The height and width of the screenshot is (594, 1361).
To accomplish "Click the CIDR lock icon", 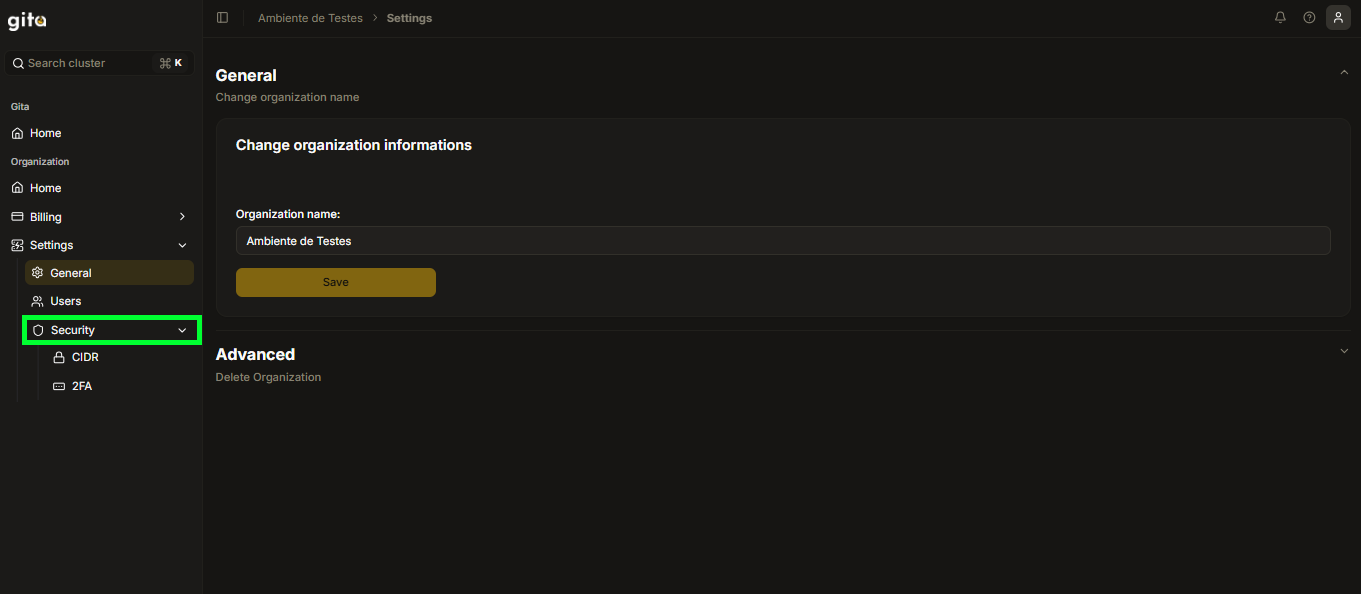I will click(58, 358).
